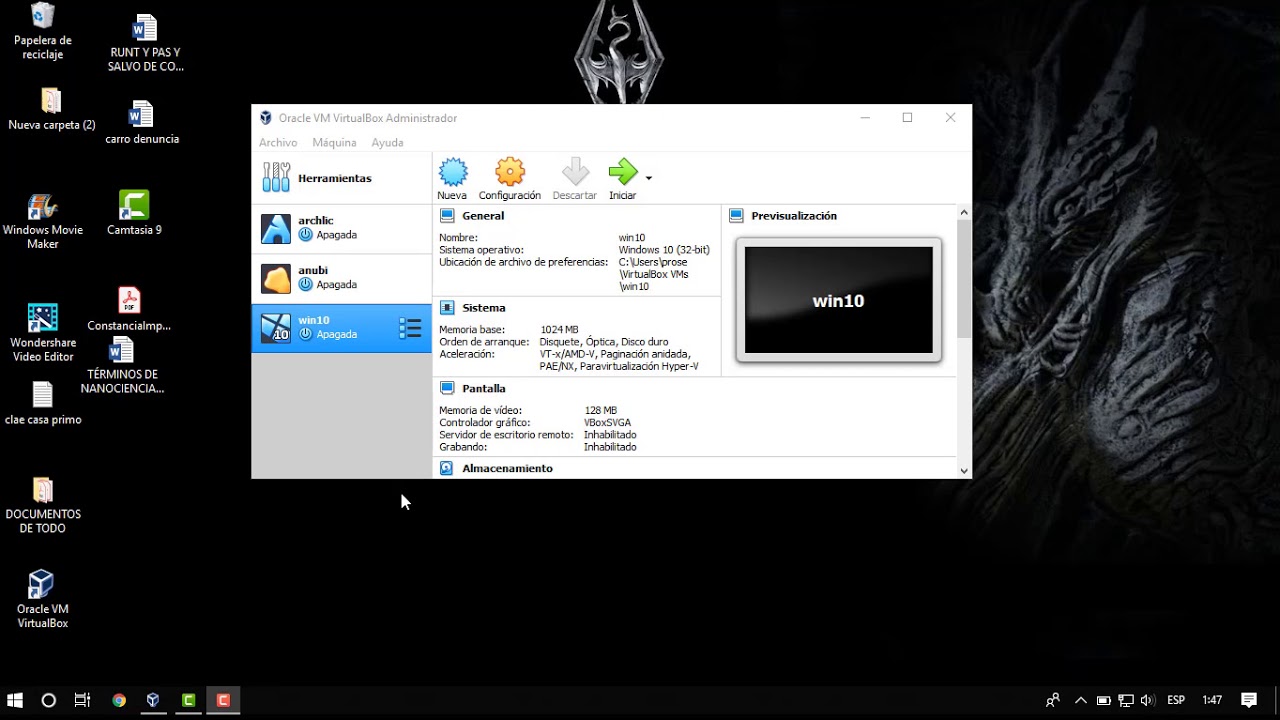Open the notification center icon
The image size is (1280, 720).
1249,700
